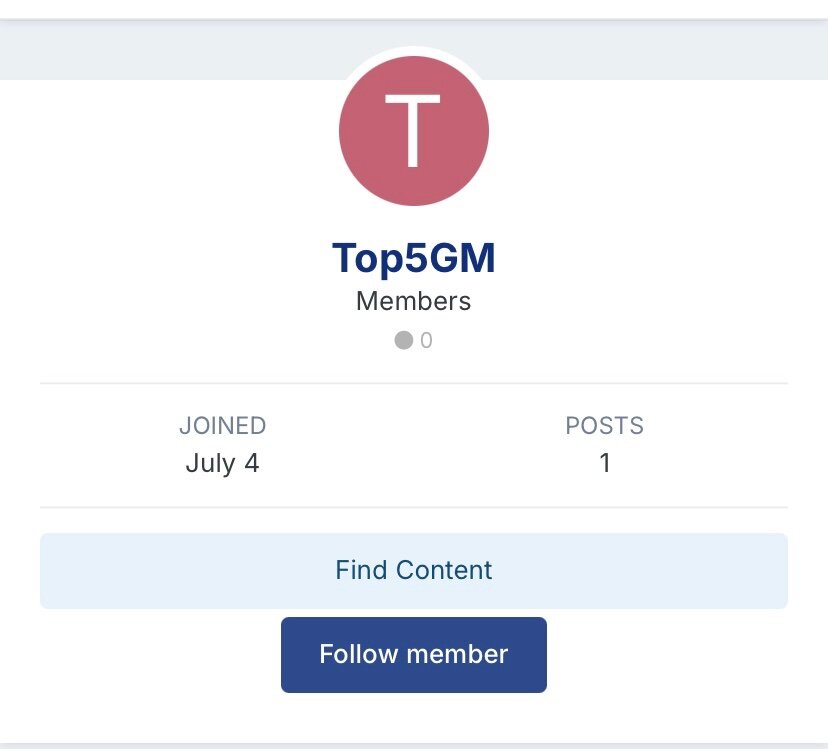Open the Top5GM username link

[x=413, y=259]
